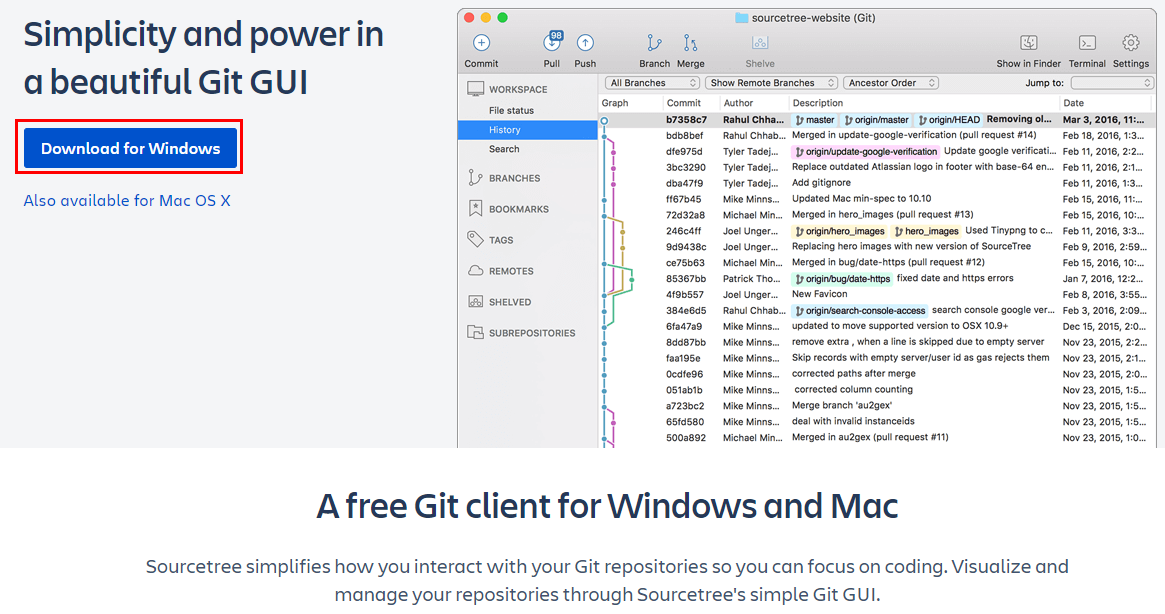Image resolution: width=1165 pixels, height=614 pixels.
Task: Click the Workspace monitor icon
Action: tap(476, 89)
